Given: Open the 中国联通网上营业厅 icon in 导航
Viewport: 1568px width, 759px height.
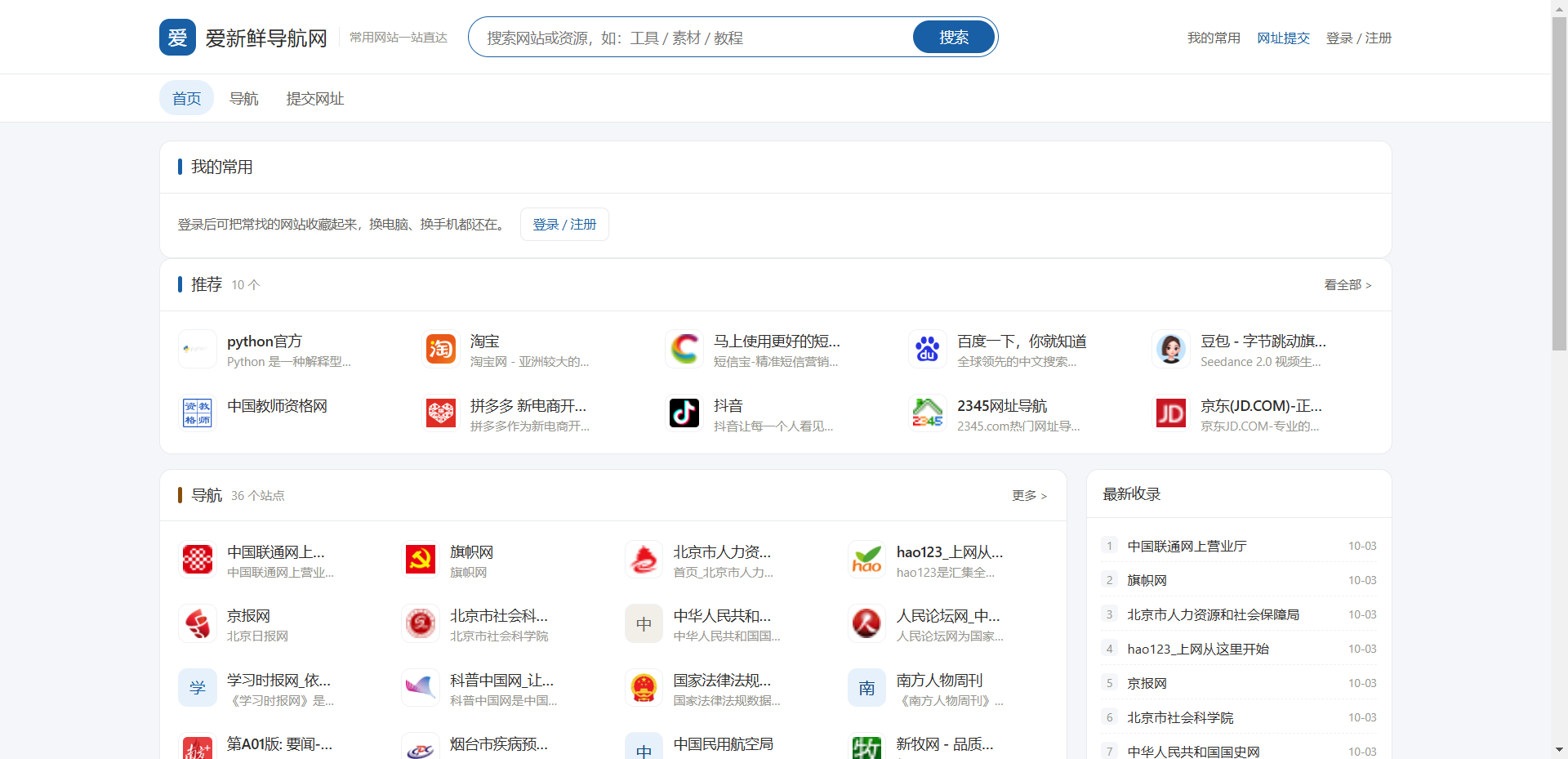Looking at the screenshot, I should [x=198, y=560].
